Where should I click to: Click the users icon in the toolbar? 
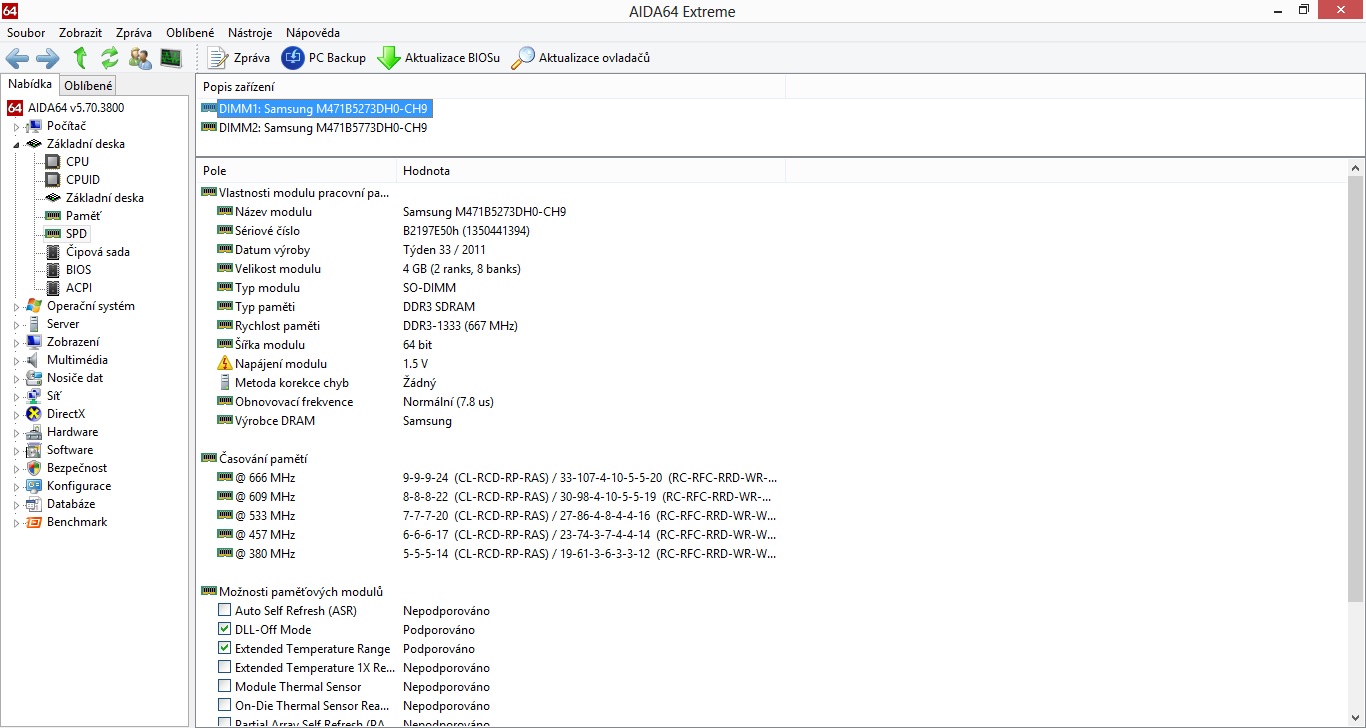coord(141,58)
